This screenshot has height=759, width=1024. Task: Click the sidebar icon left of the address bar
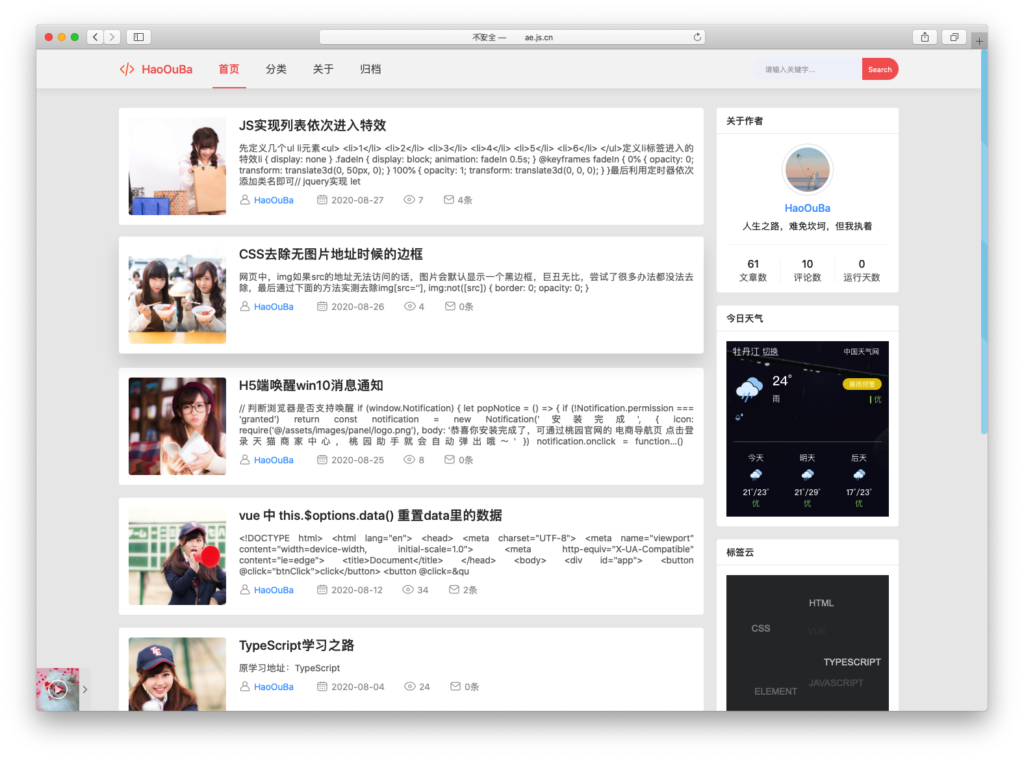tap(139, 36)
